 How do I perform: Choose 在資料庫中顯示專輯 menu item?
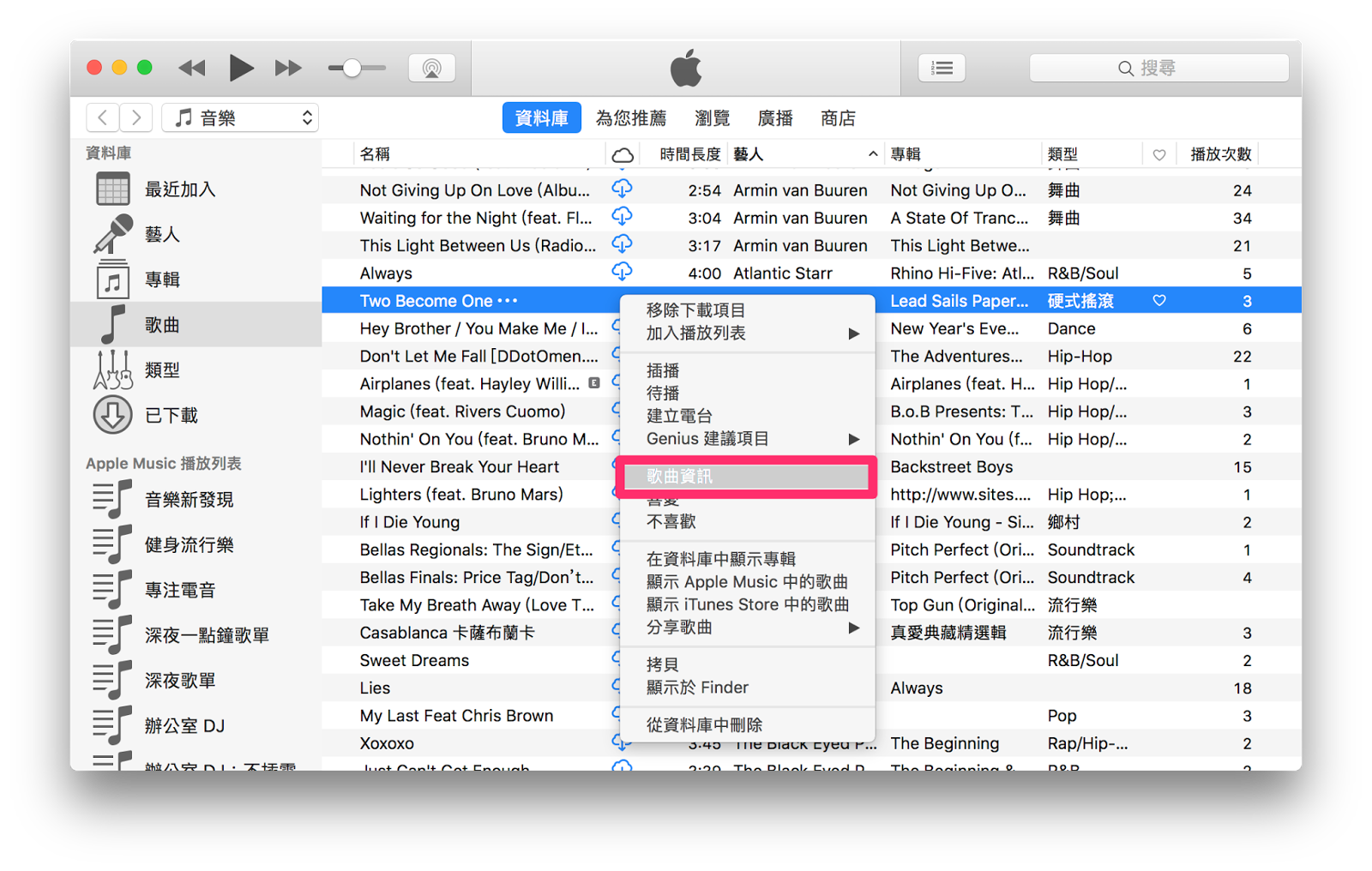click(747, 559)
